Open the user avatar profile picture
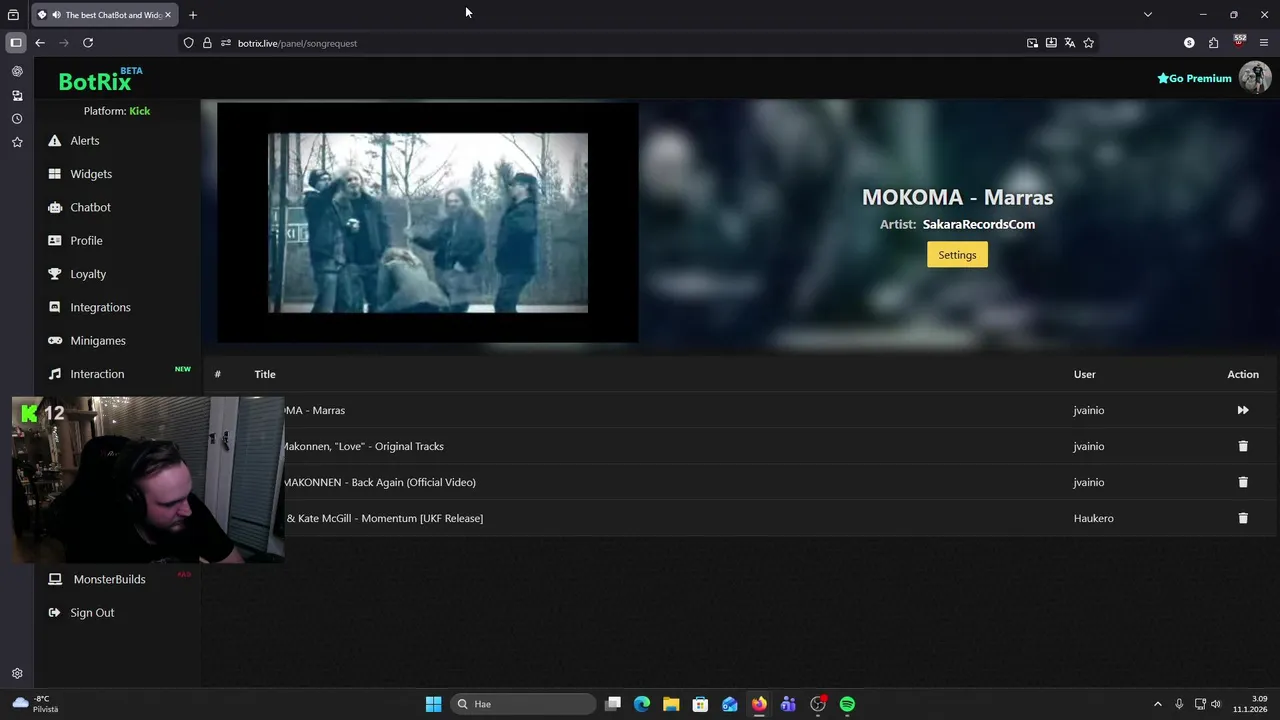This screenshot has height=720, width=1280. 1255,77
